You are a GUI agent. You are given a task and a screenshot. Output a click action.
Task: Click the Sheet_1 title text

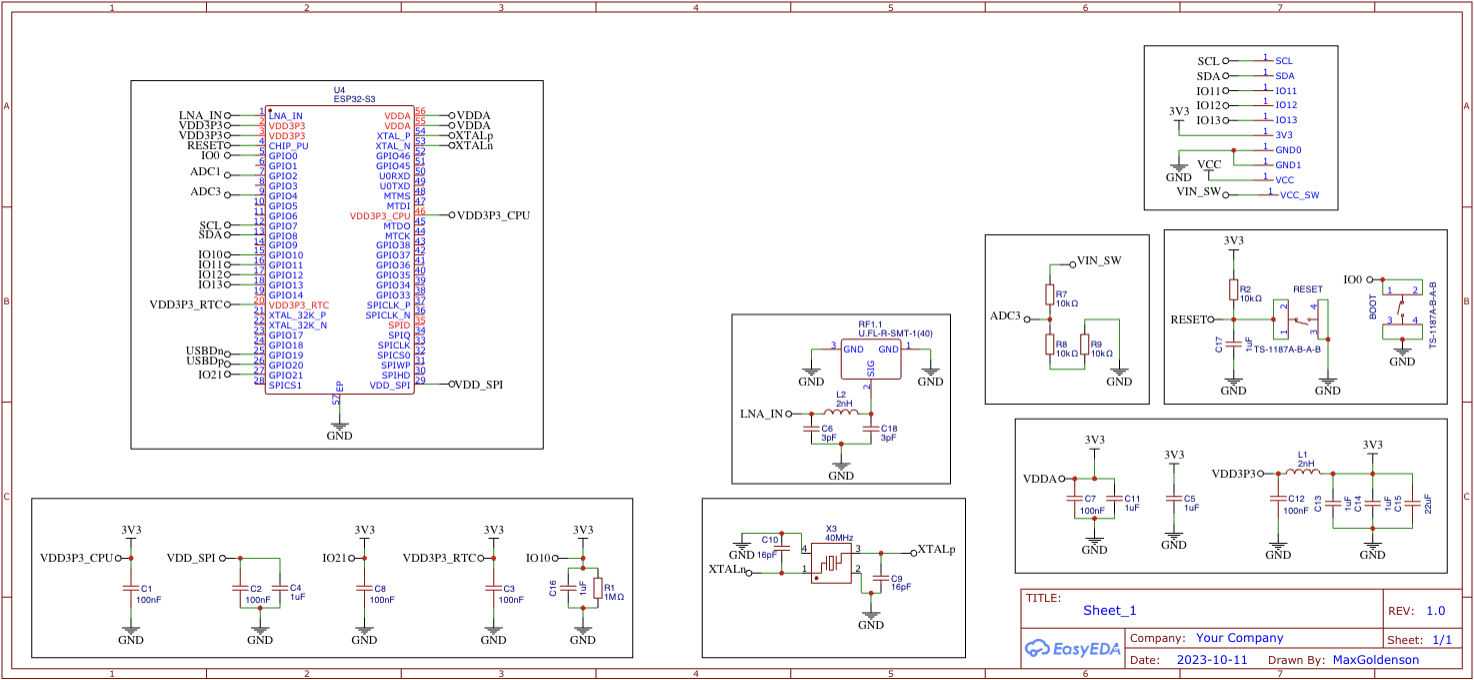pyautogui.click(x=1110, y=610)
